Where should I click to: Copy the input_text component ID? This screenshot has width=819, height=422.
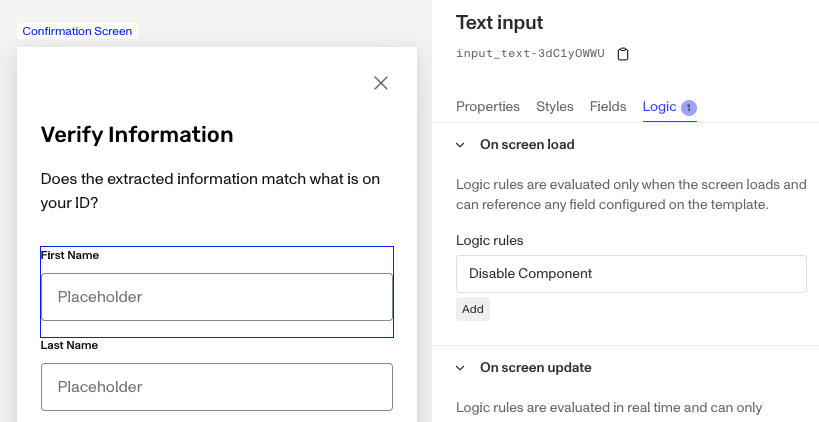pyautogui.click(x=623, y=54)
